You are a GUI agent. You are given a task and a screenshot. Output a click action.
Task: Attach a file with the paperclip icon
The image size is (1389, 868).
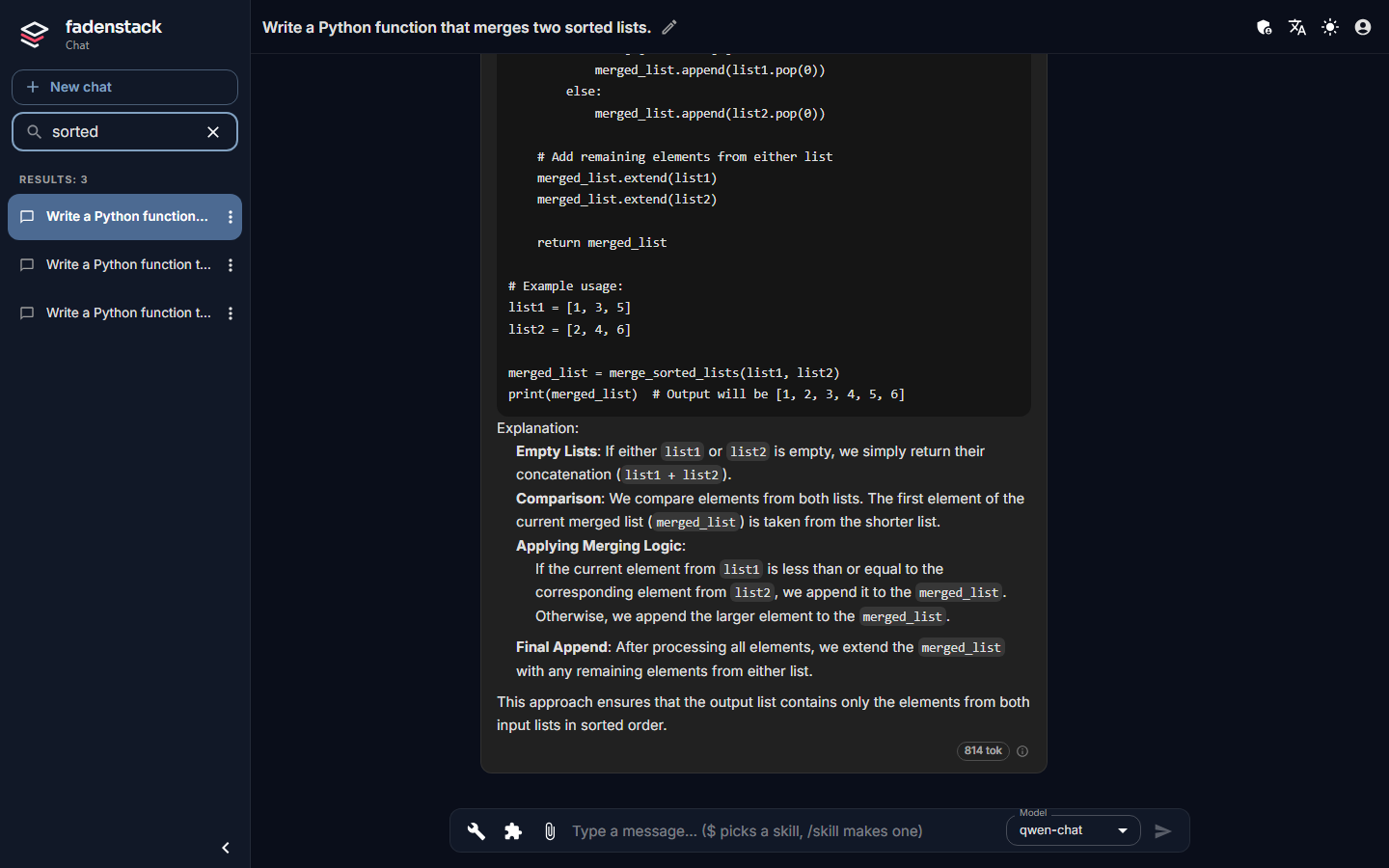pos(550,831)
